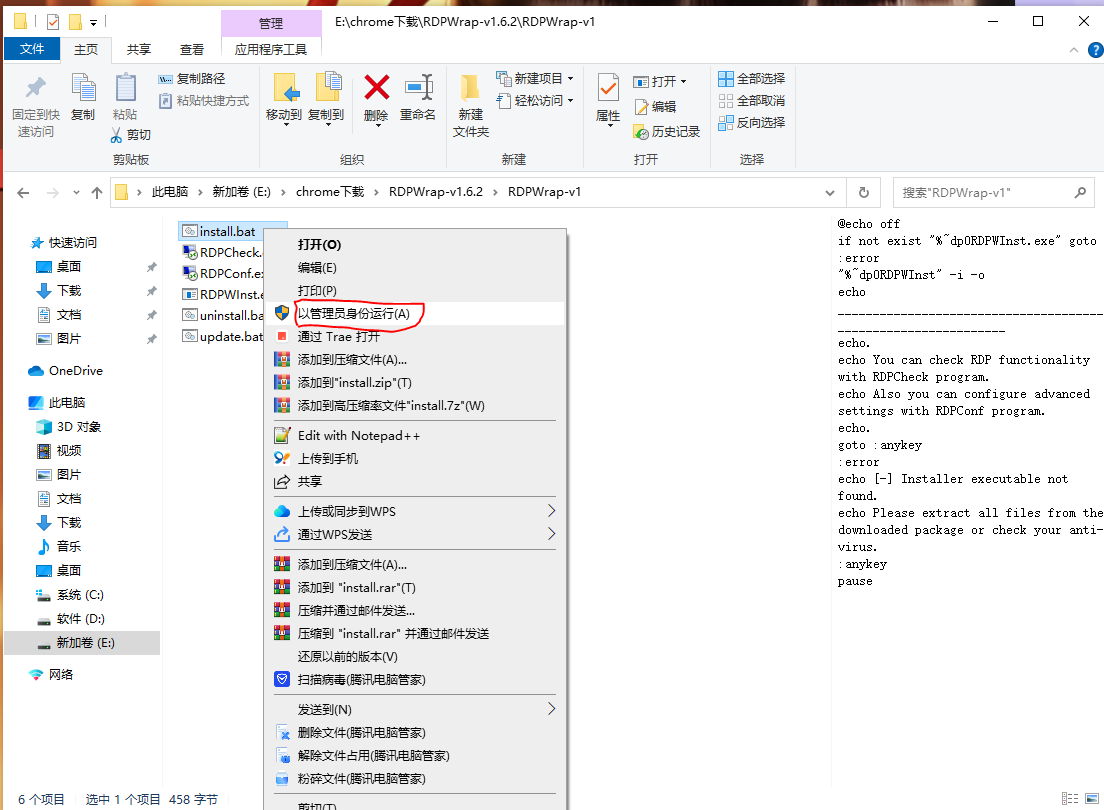Open the address bar history dropdown chevron
The image size is (1104, 810).
click(x=830, y=192)
